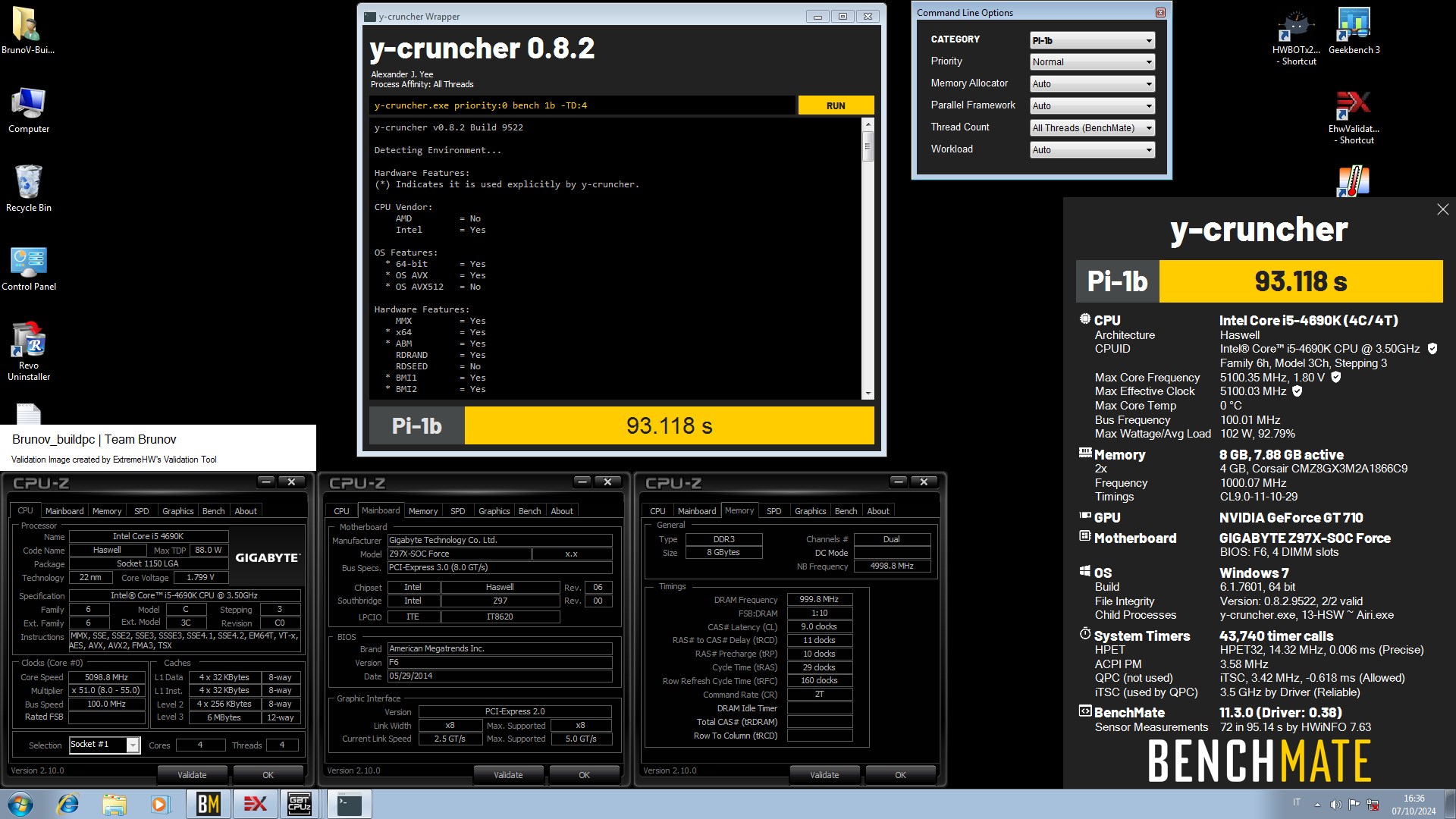Expand the Memory Allocator dropdown
This screenshot has width=1456, height=819.
coord(1092,84)
